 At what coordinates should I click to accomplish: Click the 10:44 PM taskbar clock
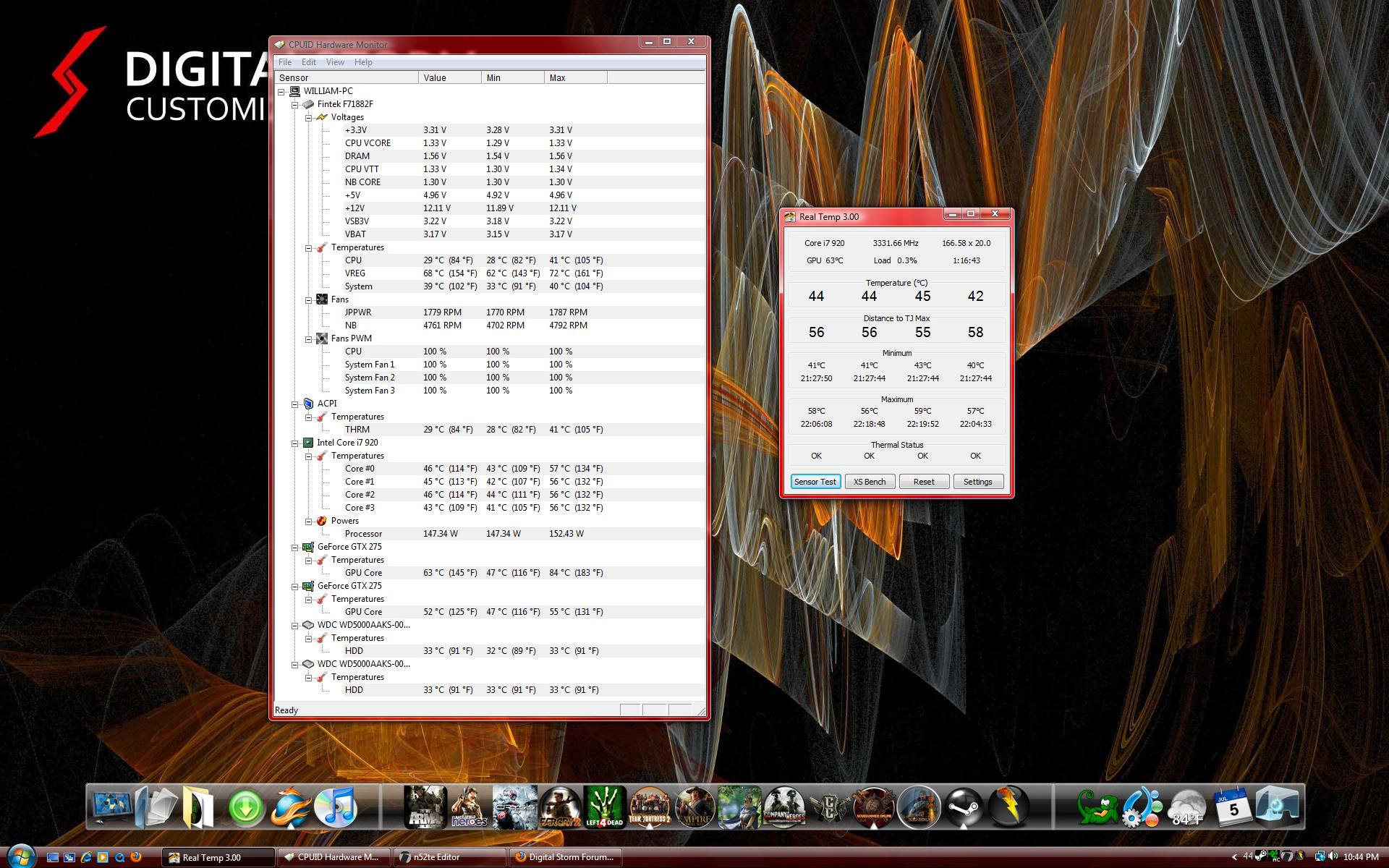tap(1361, 857)
